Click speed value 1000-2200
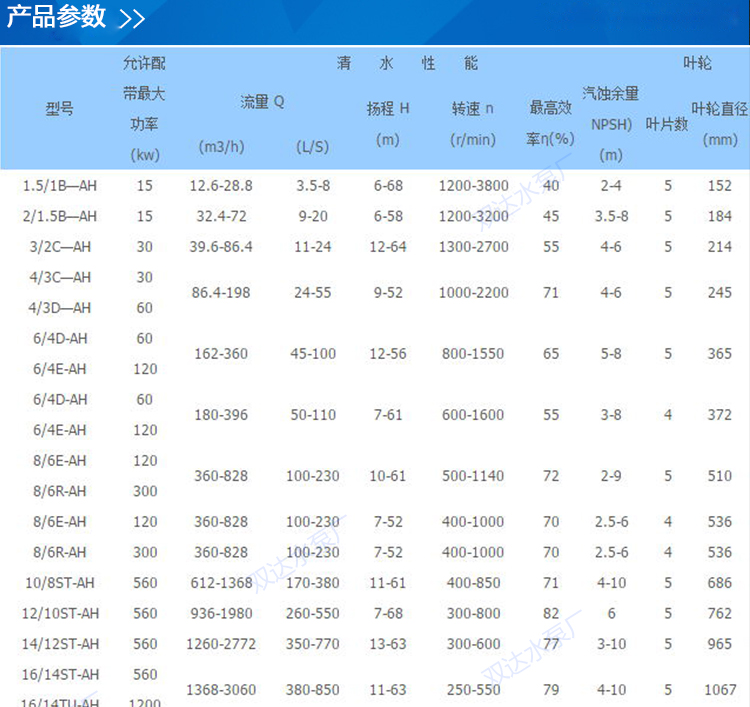Screen dimensions: 750x707 tap(474, 293)
